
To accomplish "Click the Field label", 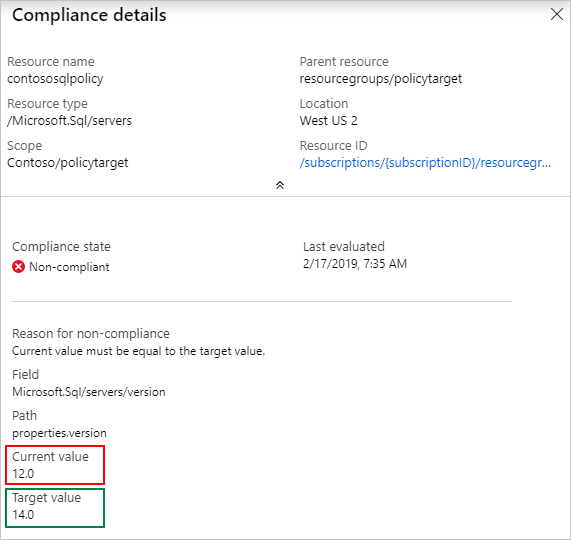I will click(x=25, y=375).
